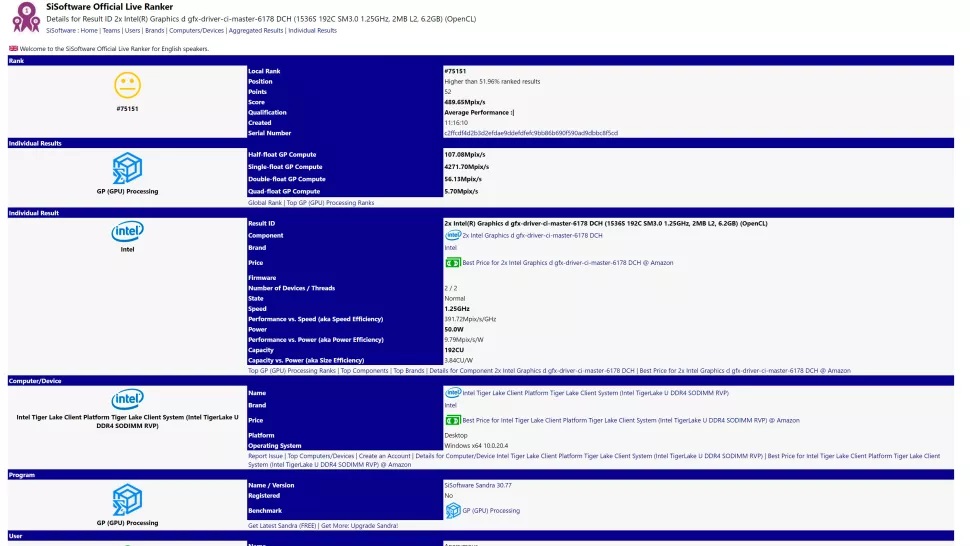This screenshot has width=970, height=546.
Task: Open the 2x Intel Graphics d gfx-driver component link
Action: click(532, 236)
